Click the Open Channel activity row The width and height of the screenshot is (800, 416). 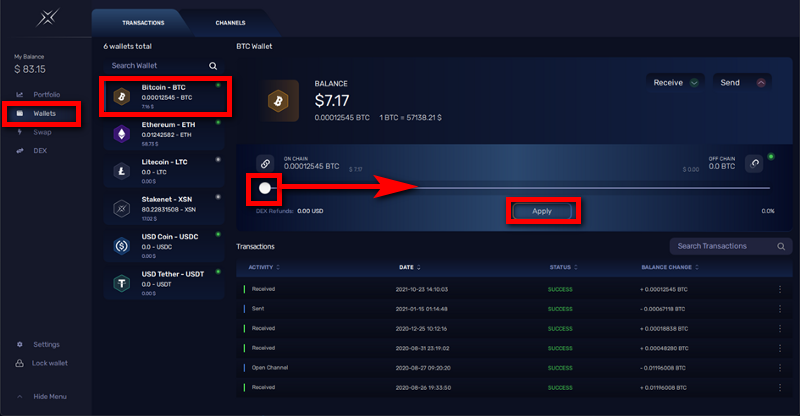(x=514, y=368)
